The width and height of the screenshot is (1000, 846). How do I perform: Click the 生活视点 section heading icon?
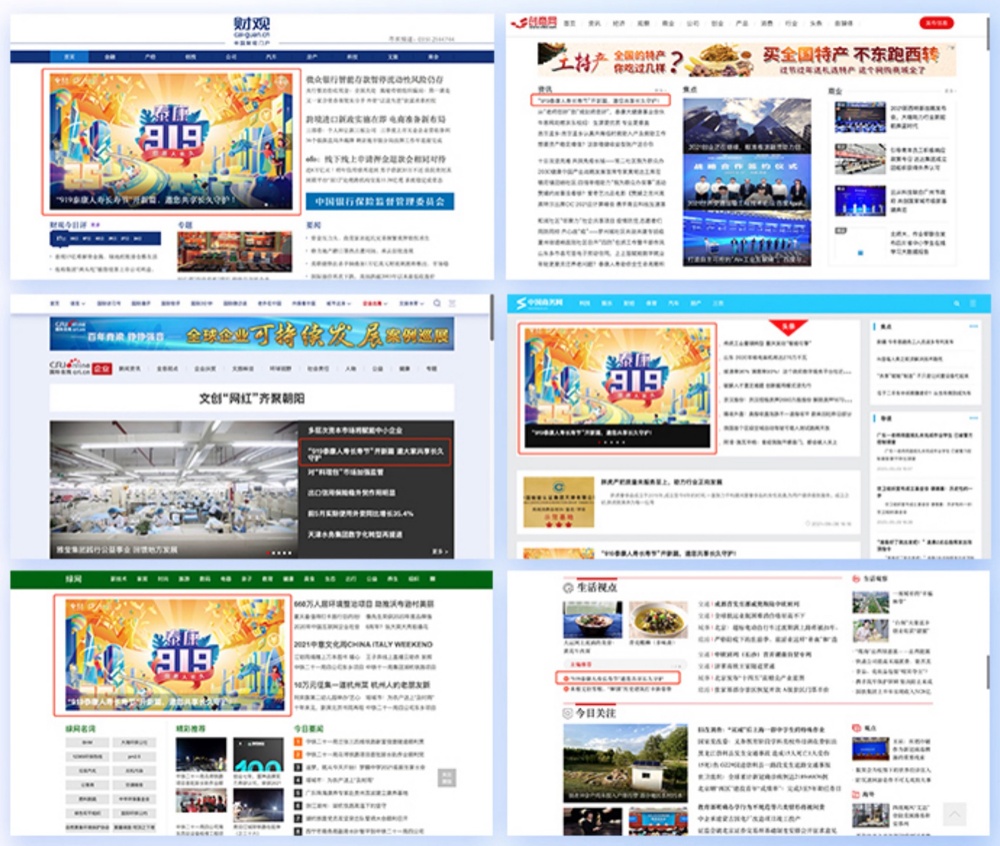(568, 587)
